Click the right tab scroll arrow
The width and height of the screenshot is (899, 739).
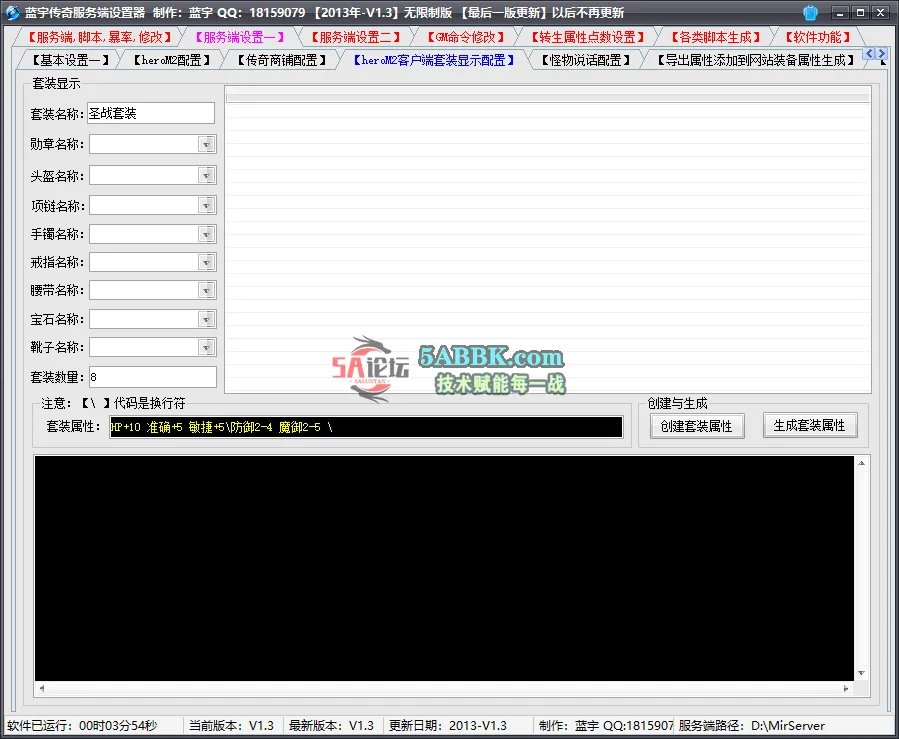(x=882, y=55)
